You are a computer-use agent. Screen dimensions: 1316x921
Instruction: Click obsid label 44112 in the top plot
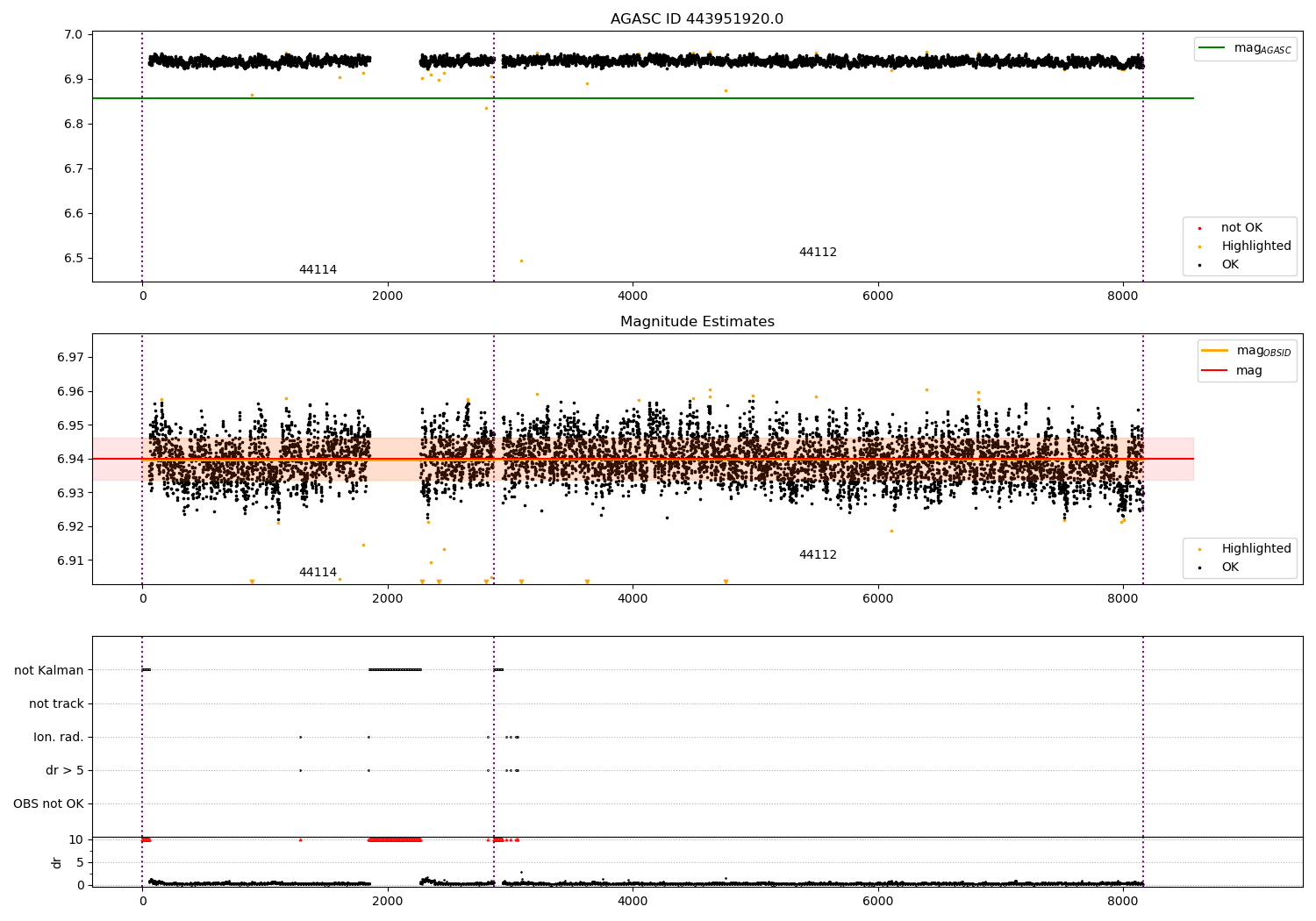point(818,253)
